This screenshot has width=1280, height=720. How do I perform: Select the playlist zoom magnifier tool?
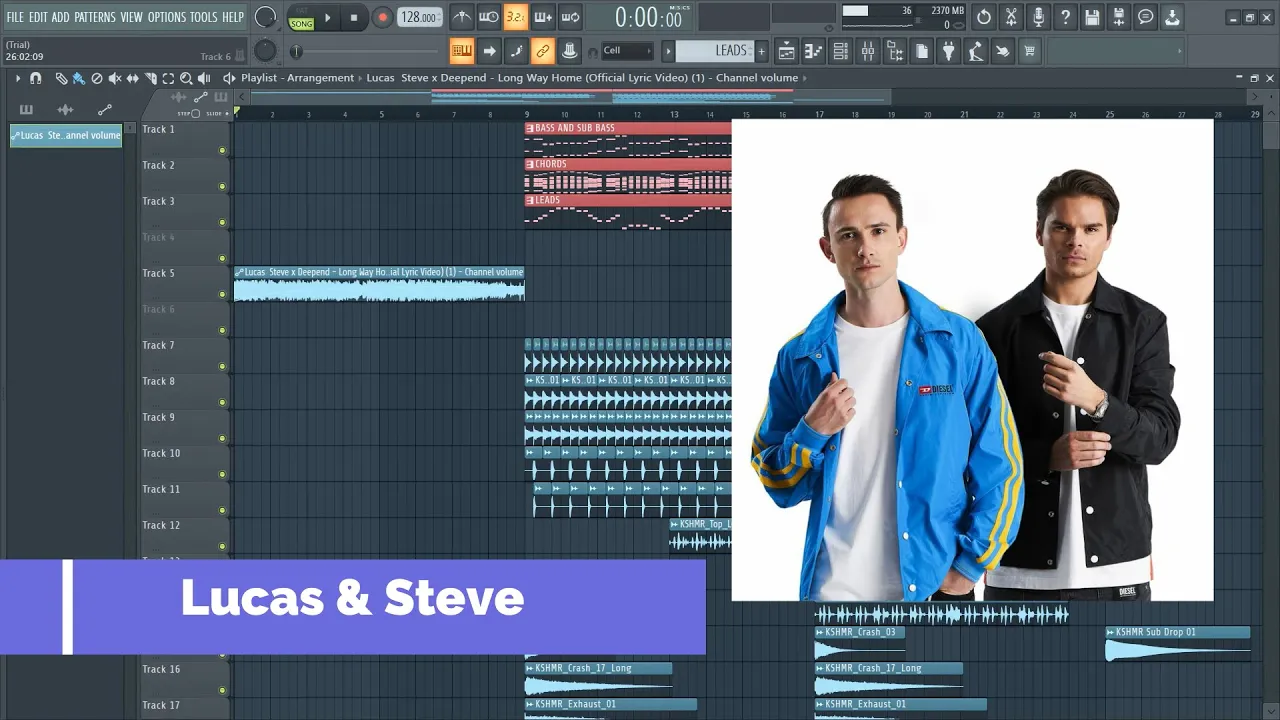(187, 78)
